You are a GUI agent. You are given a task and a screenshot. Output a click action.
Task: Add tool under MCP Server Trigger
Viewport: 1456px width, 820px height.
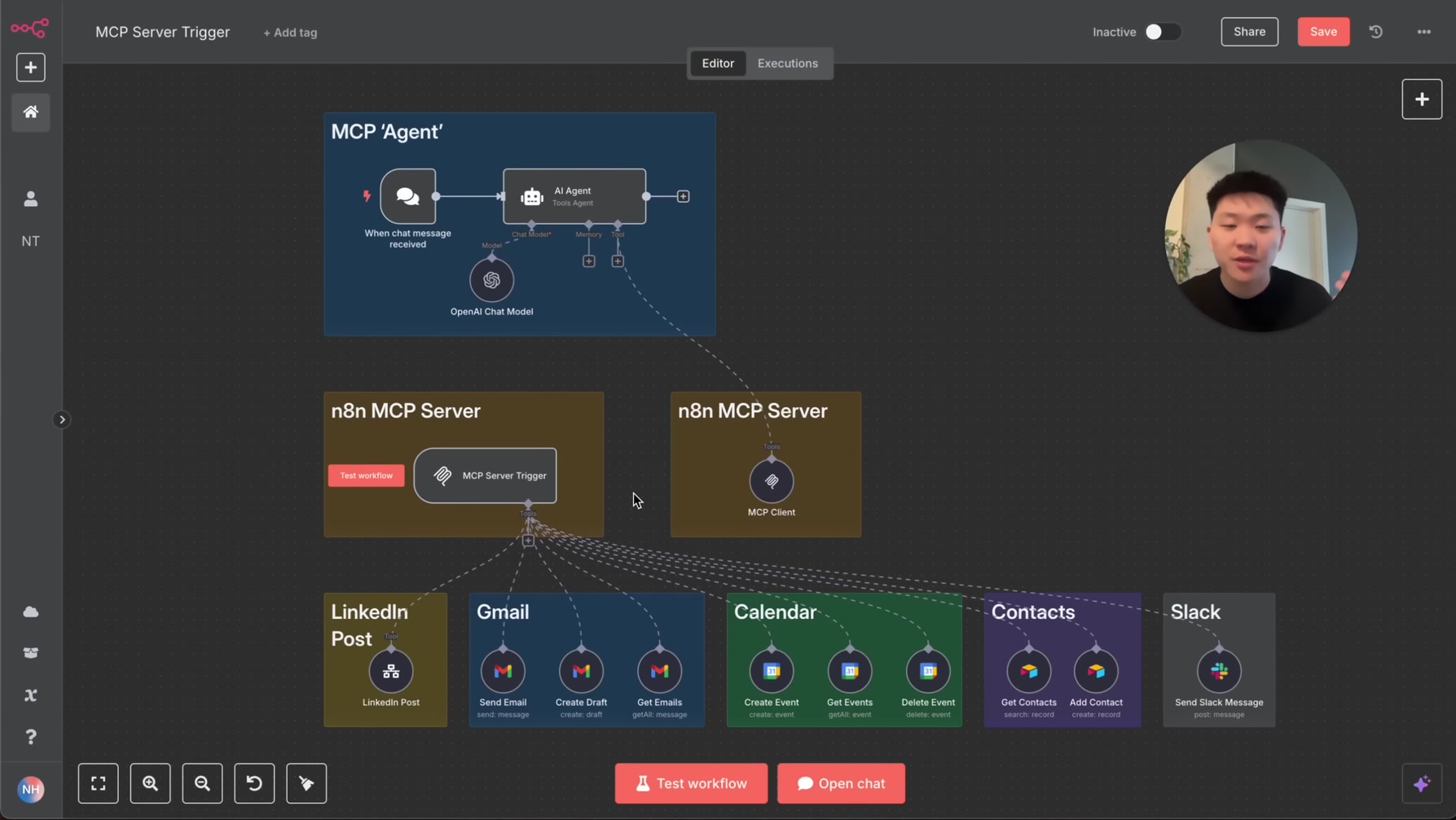(528, 541)
